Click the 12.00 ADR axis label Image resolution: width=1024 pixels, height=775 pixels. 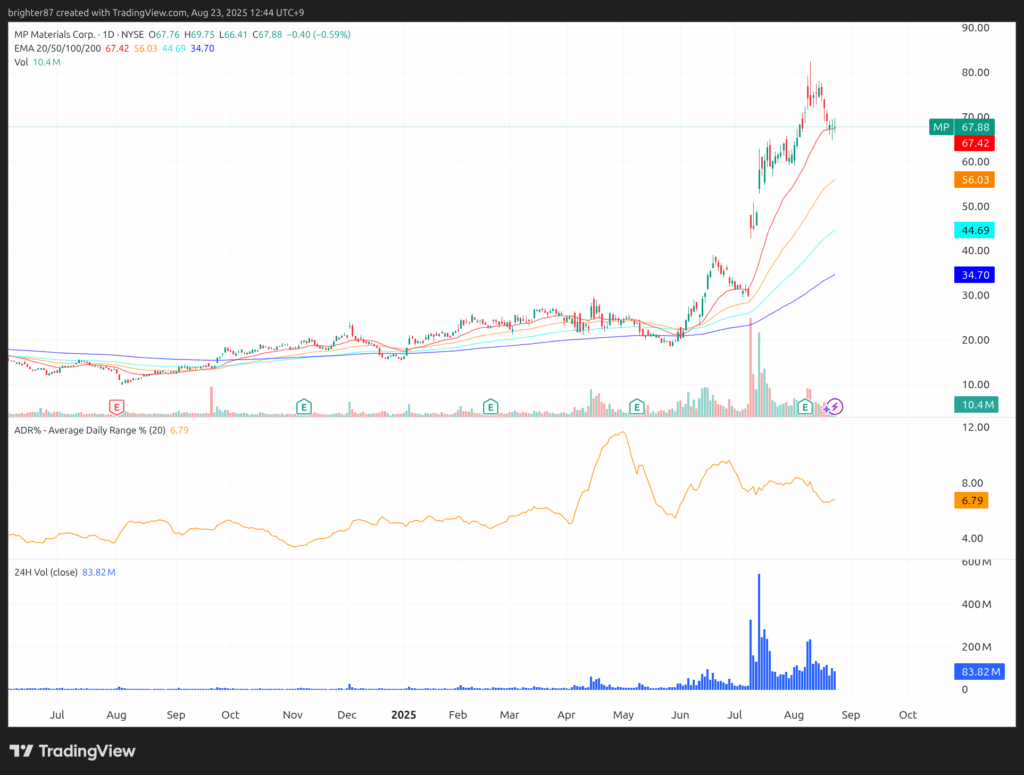tap(975, 427)
